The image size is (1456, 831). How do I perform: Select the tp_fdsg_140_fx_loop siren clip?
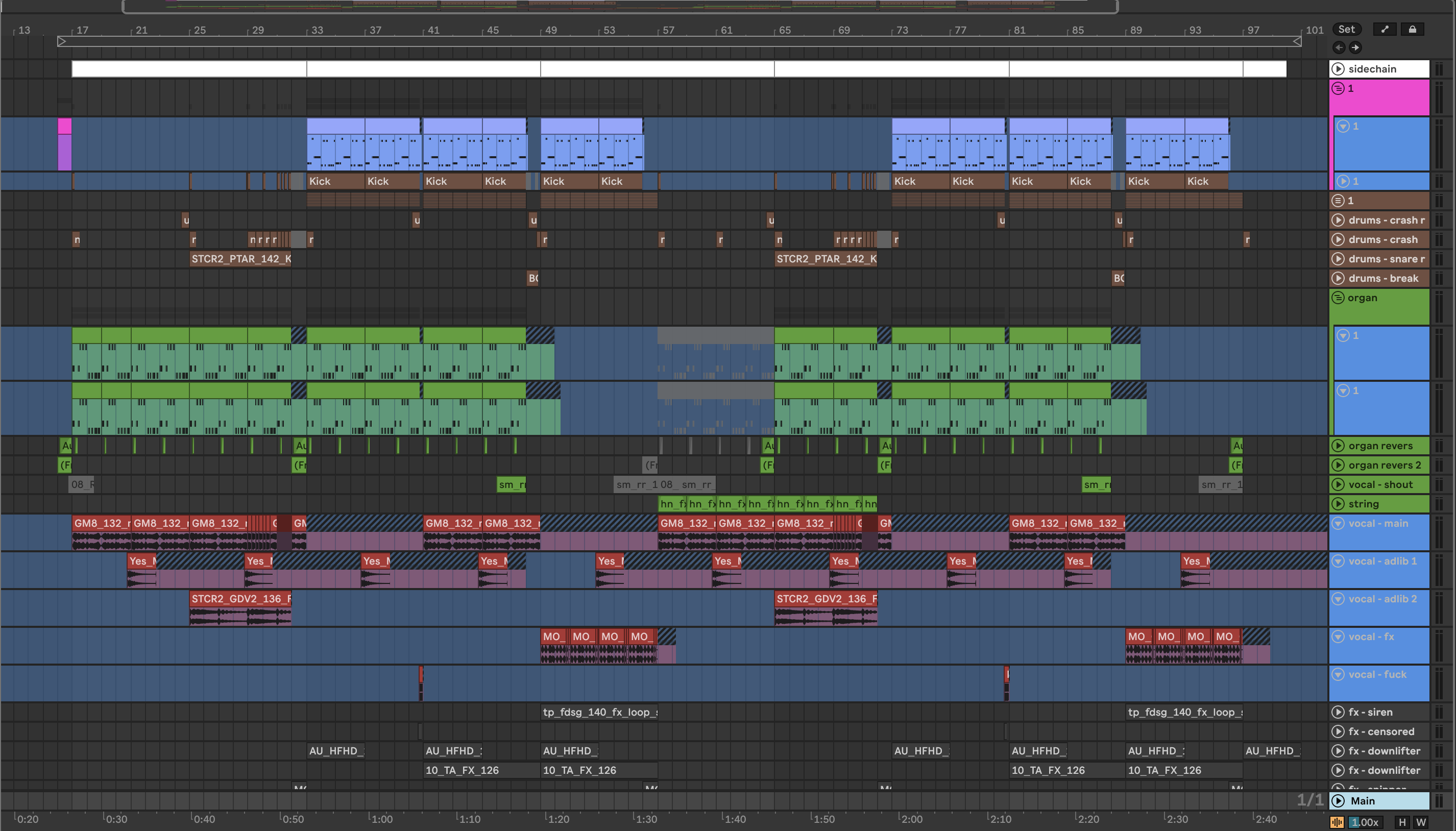tap(598, 712)
